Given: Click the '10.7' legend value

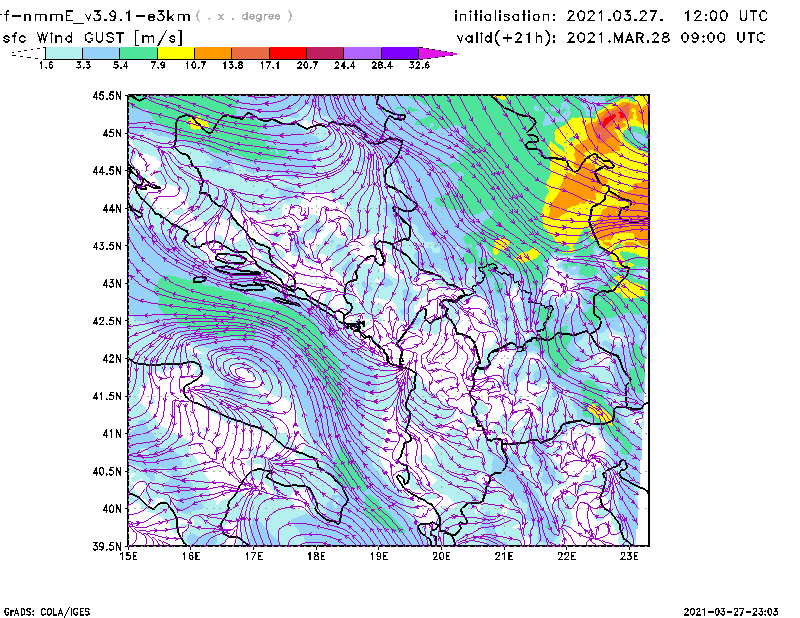Looking at the screenshot, I should click(x=195, y=65).
